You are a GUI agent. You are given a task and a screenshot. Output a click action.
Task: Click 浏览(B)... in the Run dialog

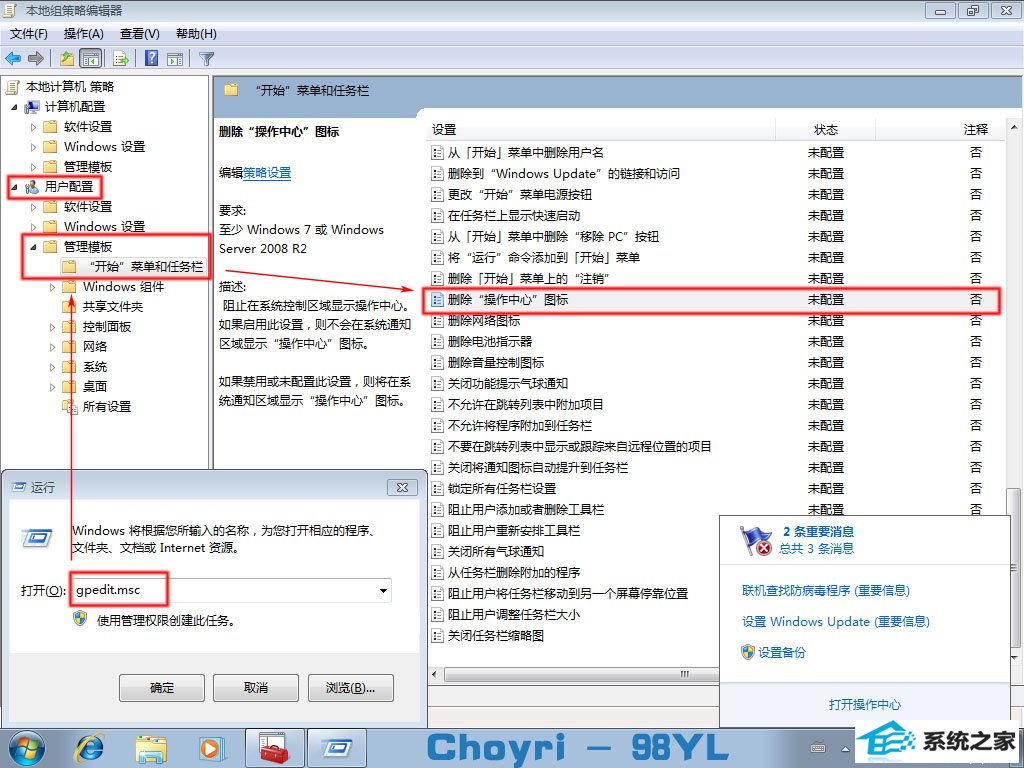(350, 688)
